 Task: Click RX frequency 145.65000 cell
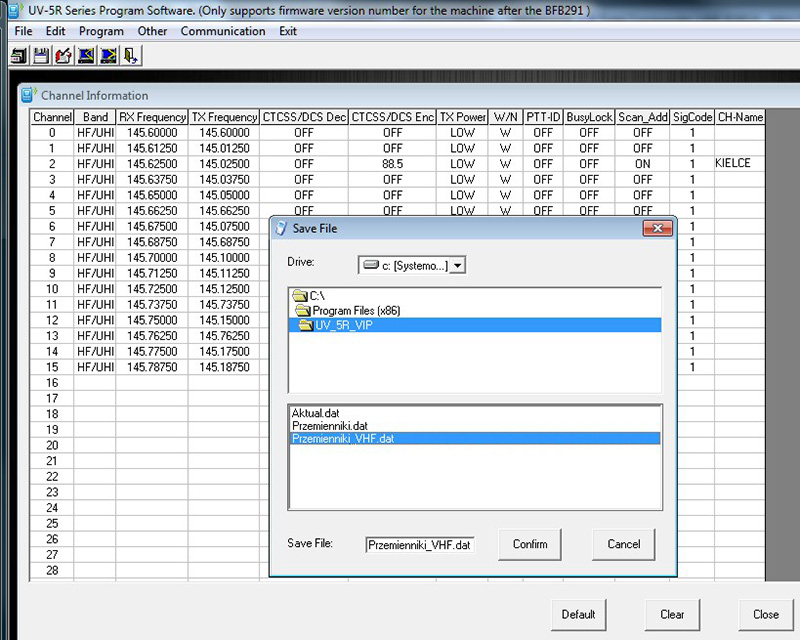152,195
